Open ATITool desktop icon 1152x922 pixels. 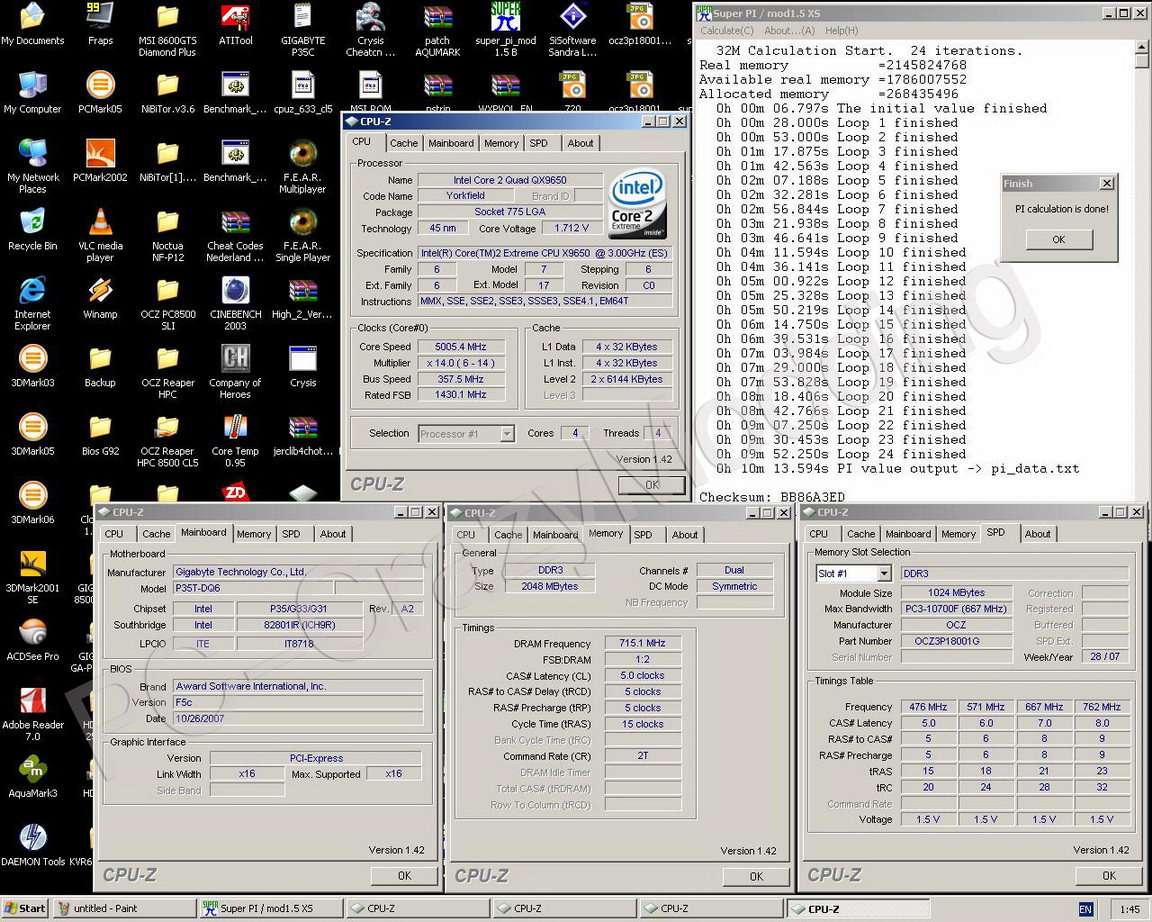235,24
